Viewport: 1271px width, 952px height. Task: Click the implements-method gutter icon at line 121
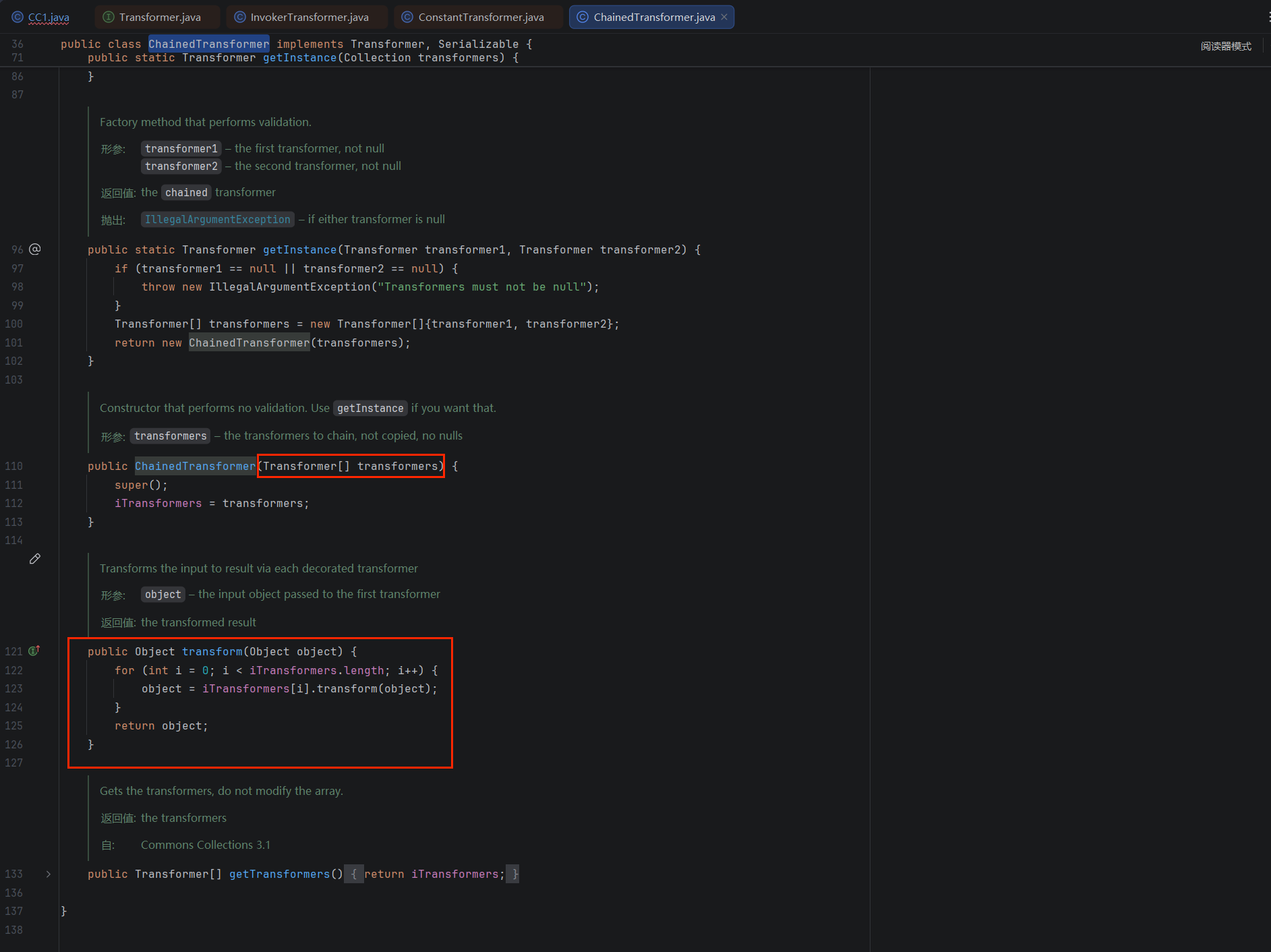pos(34,651)
